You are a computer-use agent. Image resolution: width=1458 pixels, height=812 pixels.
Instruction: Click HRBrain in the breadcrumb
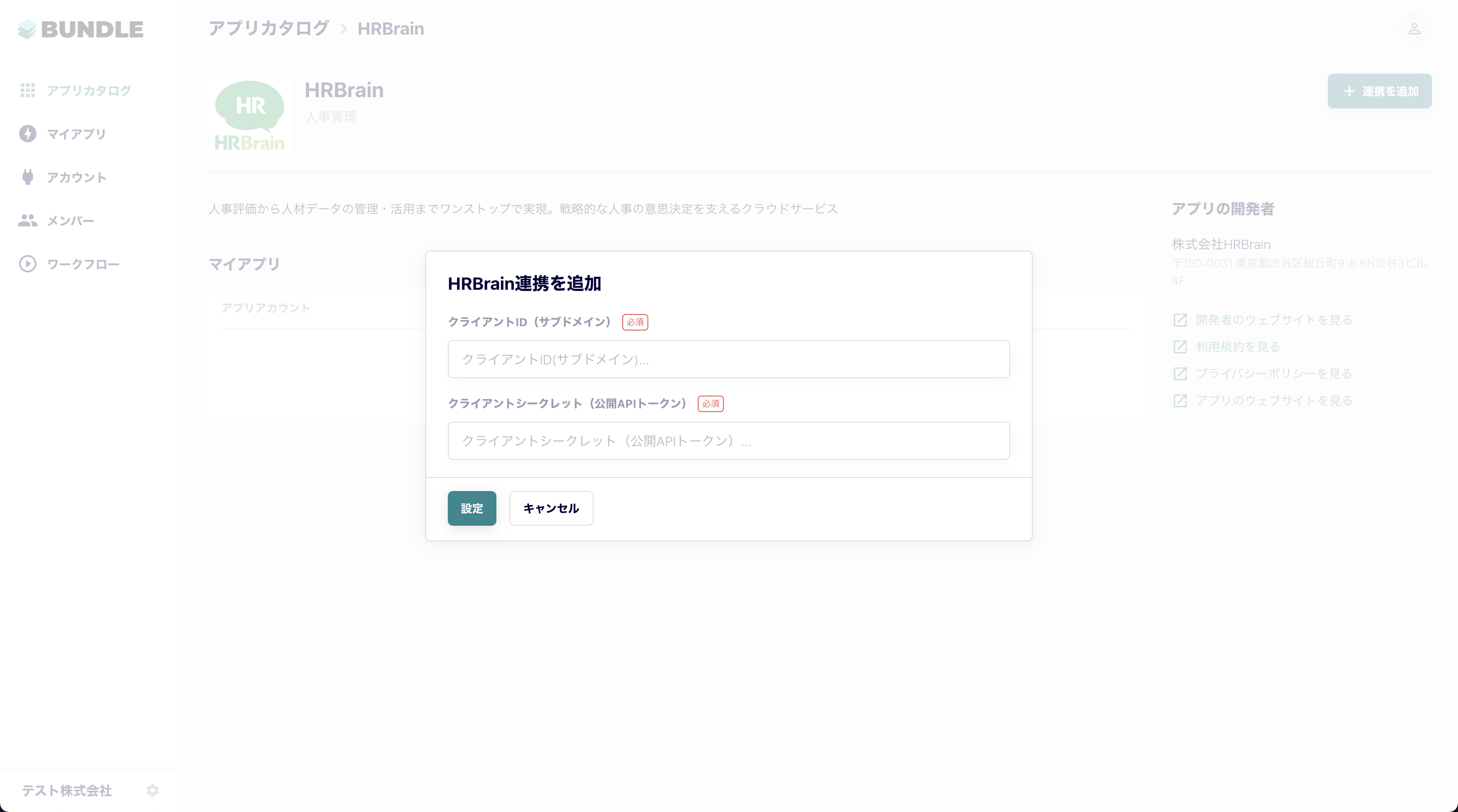[x=391, y=28]
